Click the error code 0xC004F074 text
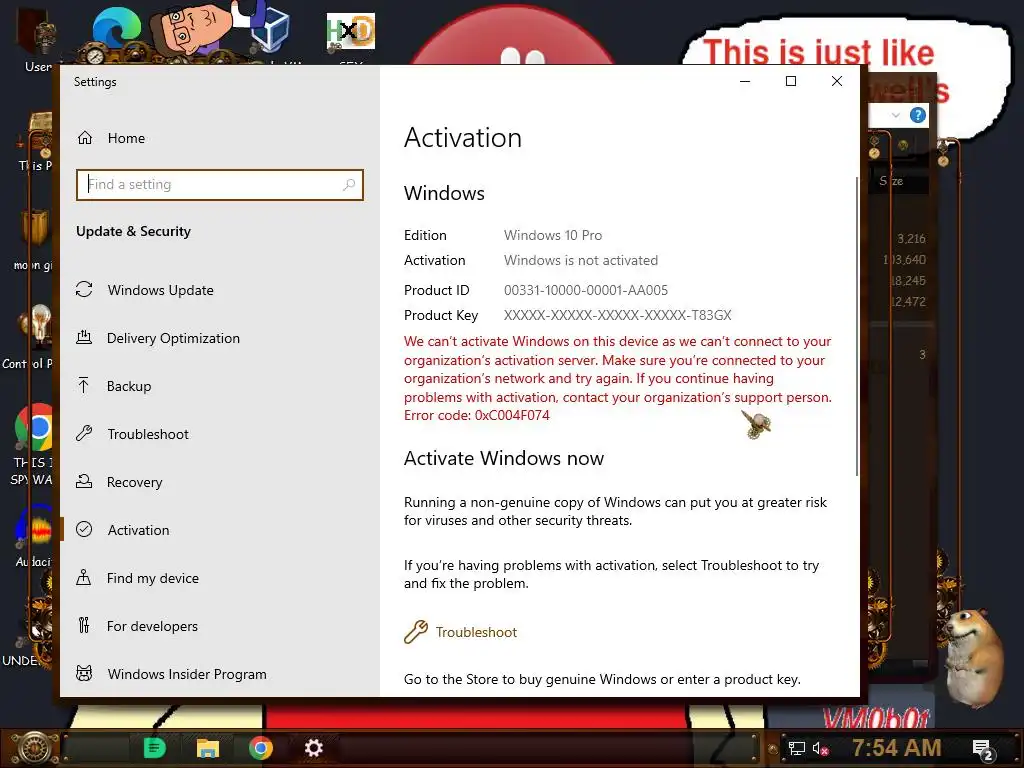1024x768 pixels. [512, 415]
